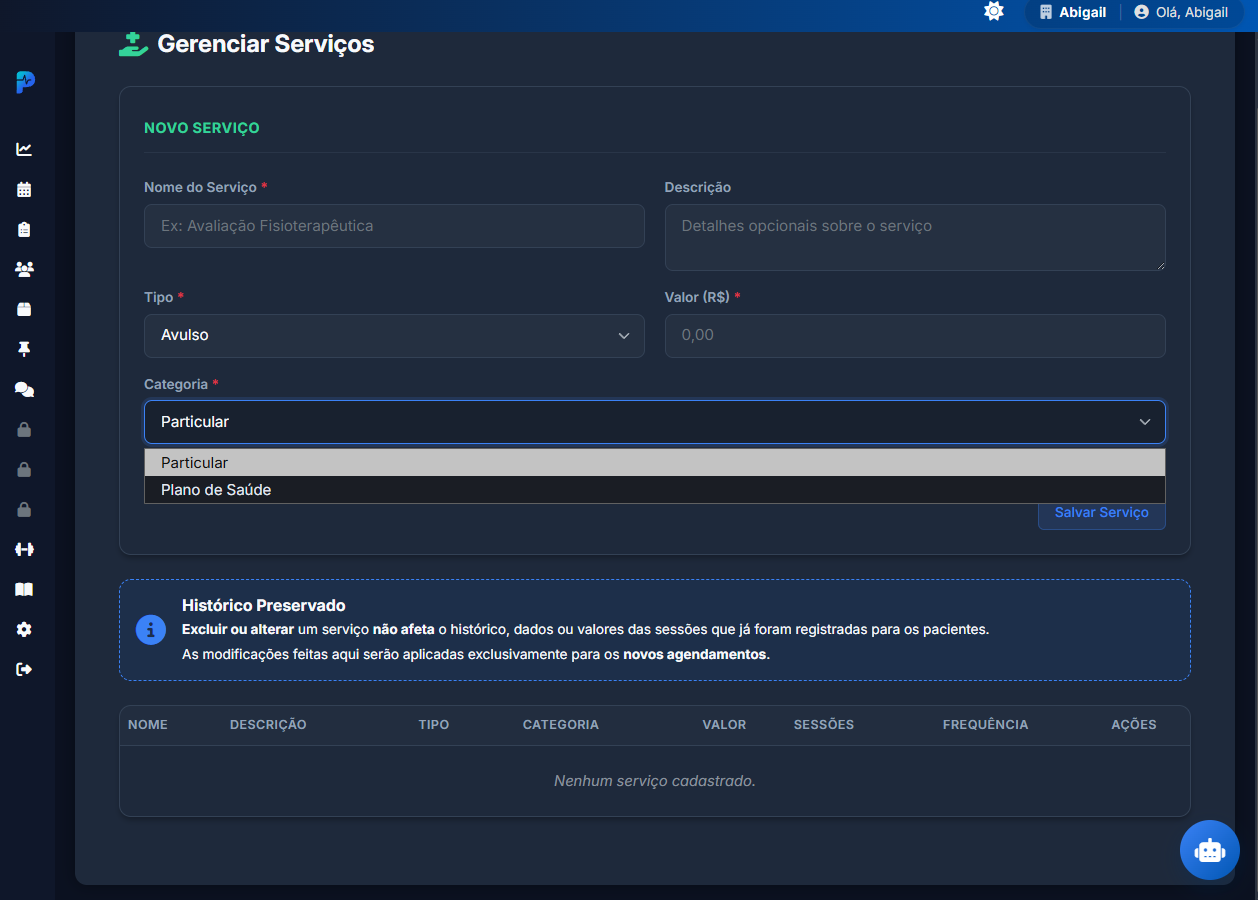Click the Nenhum serviço cadastrado message
The image size is (1258, 900).
(x=655, y=781)
